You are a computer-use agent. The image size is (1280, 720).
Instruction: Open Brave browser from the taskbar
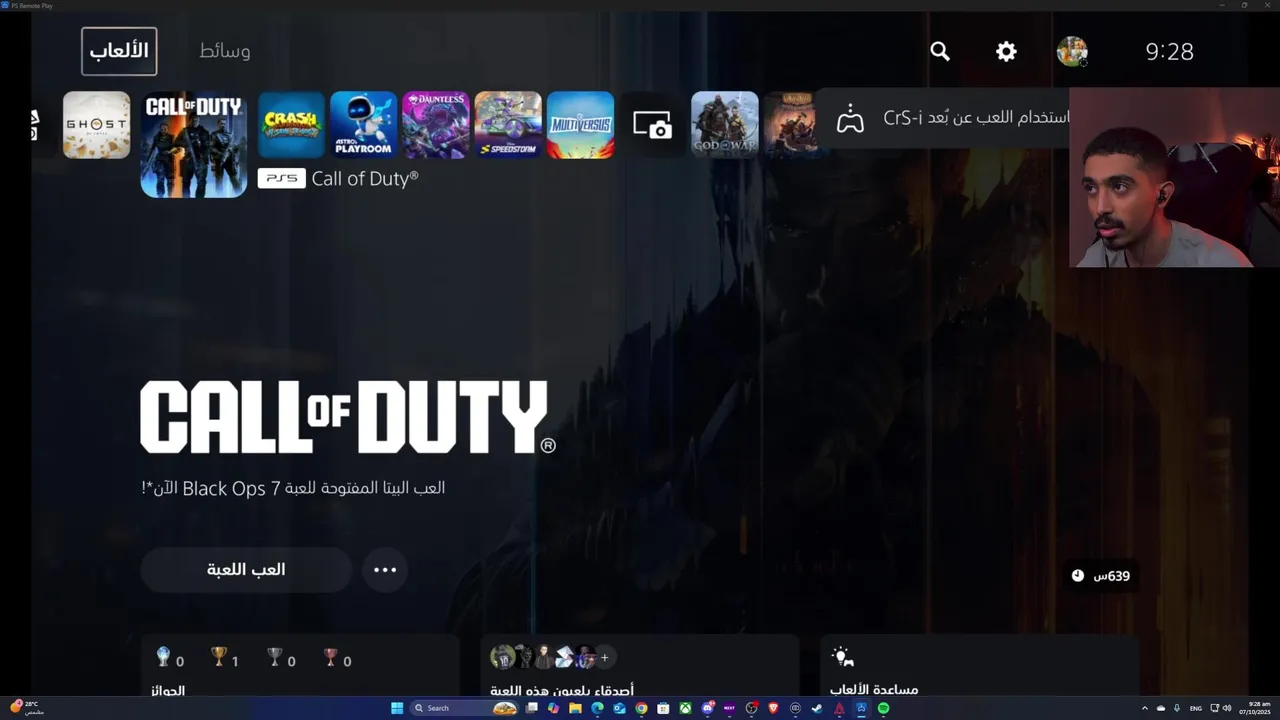pyautogui.click(x=773, y=708)
